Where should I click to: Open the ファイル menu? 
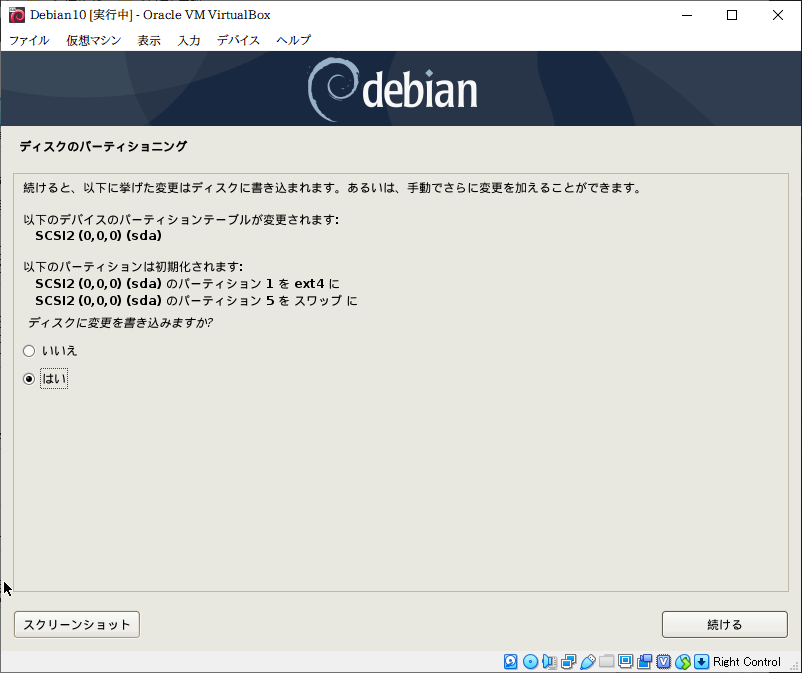click(29, 40)
